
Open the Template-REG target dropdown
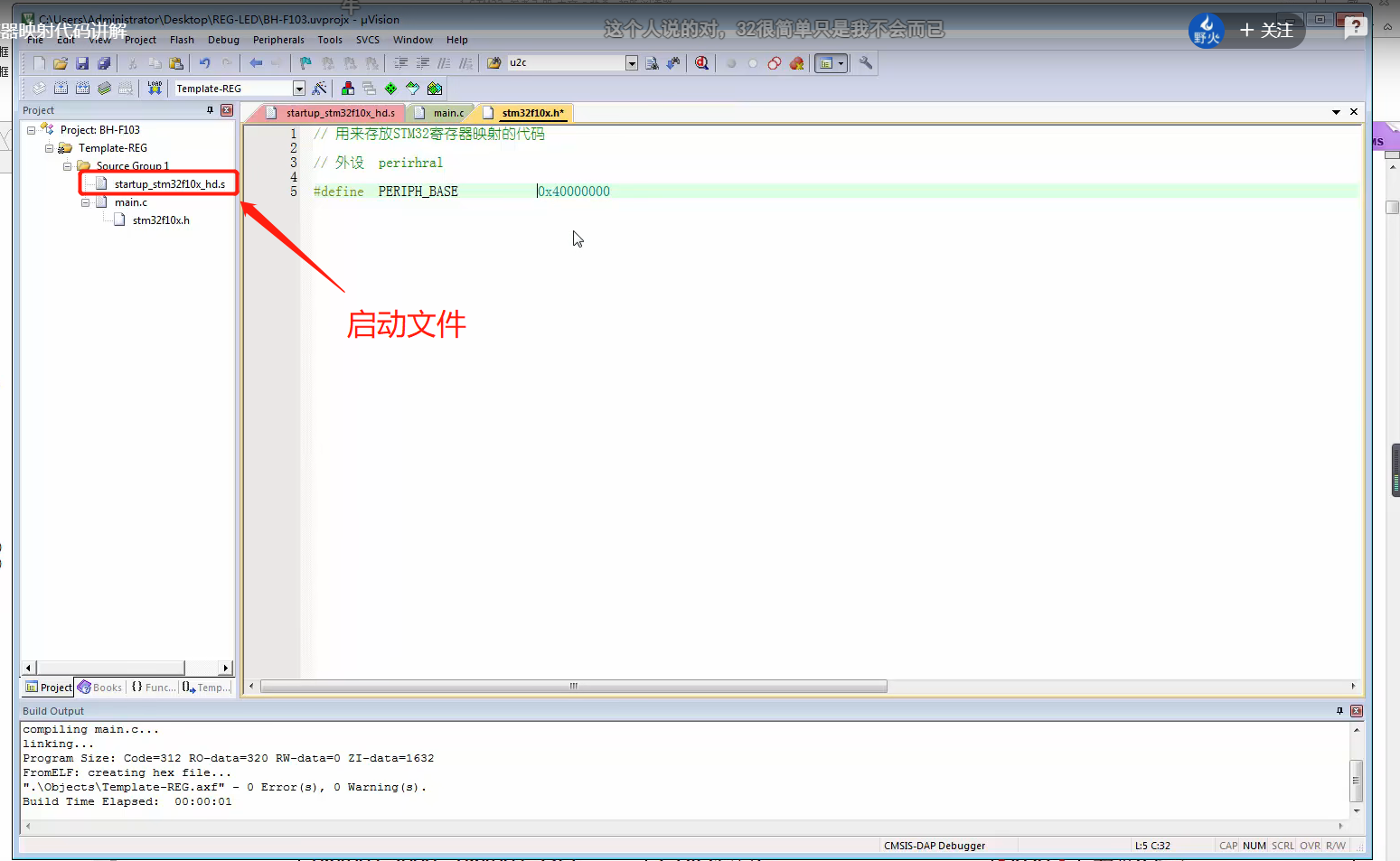[x=299, y=89]
